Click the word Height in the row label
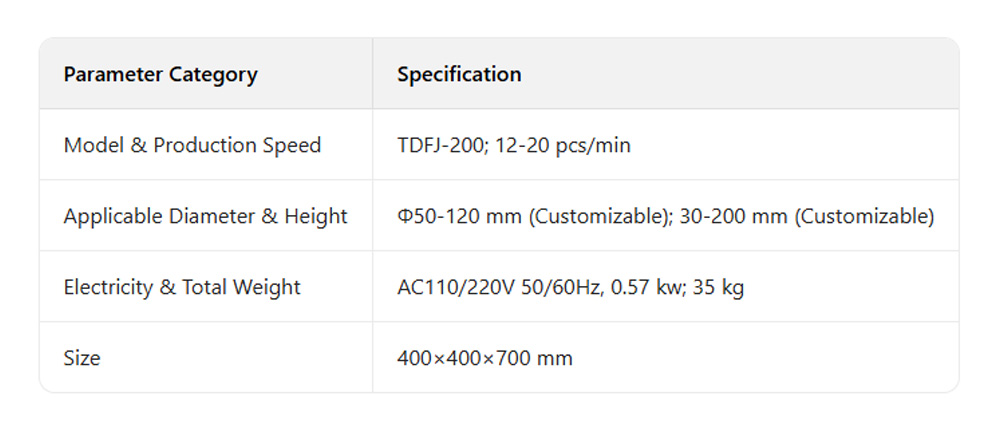This screenshot has width=1000, height=430. [315, 216]
